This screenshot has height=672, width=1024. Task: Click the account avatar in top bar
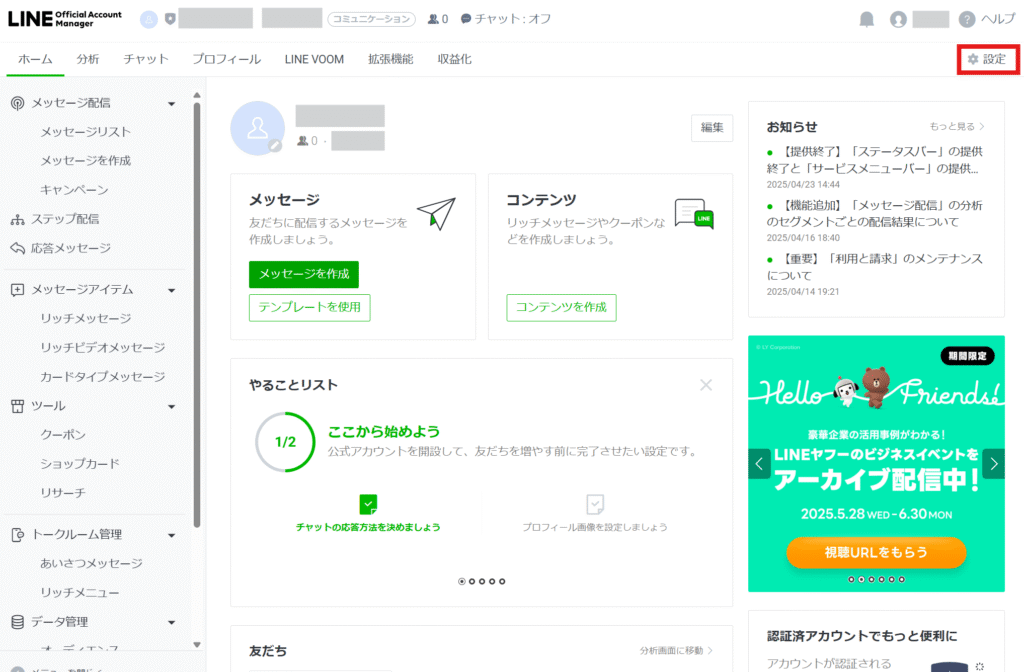pos(149,19)
